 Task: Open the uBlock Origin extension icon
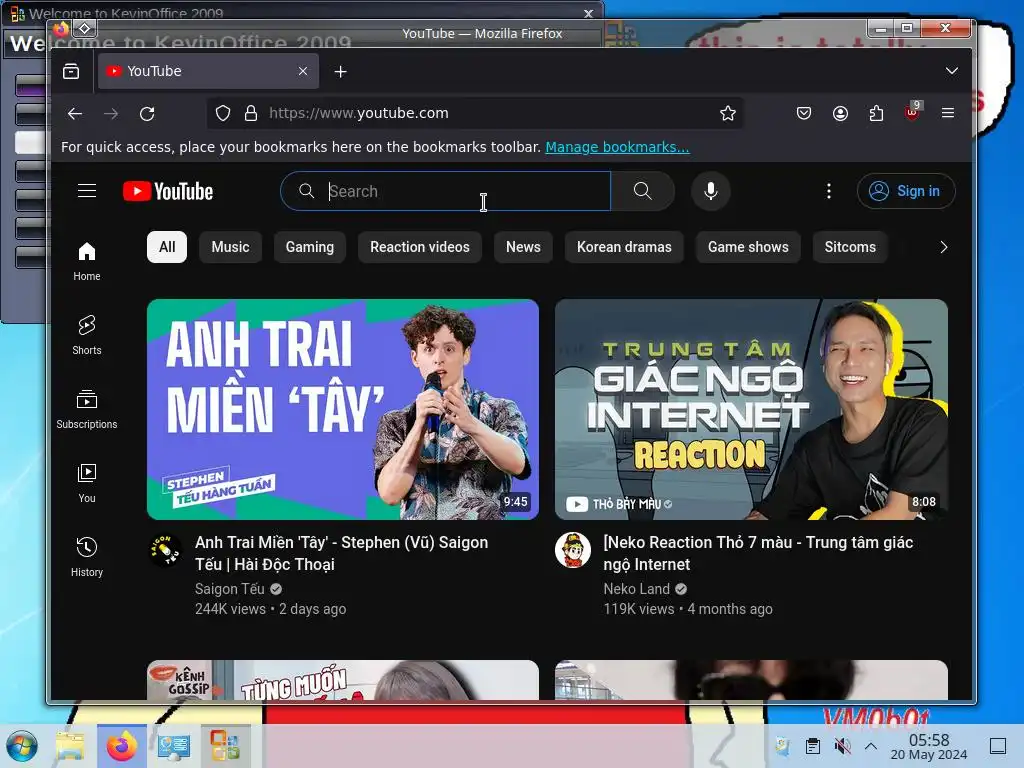pyautogui.click(x=913, y=112)
